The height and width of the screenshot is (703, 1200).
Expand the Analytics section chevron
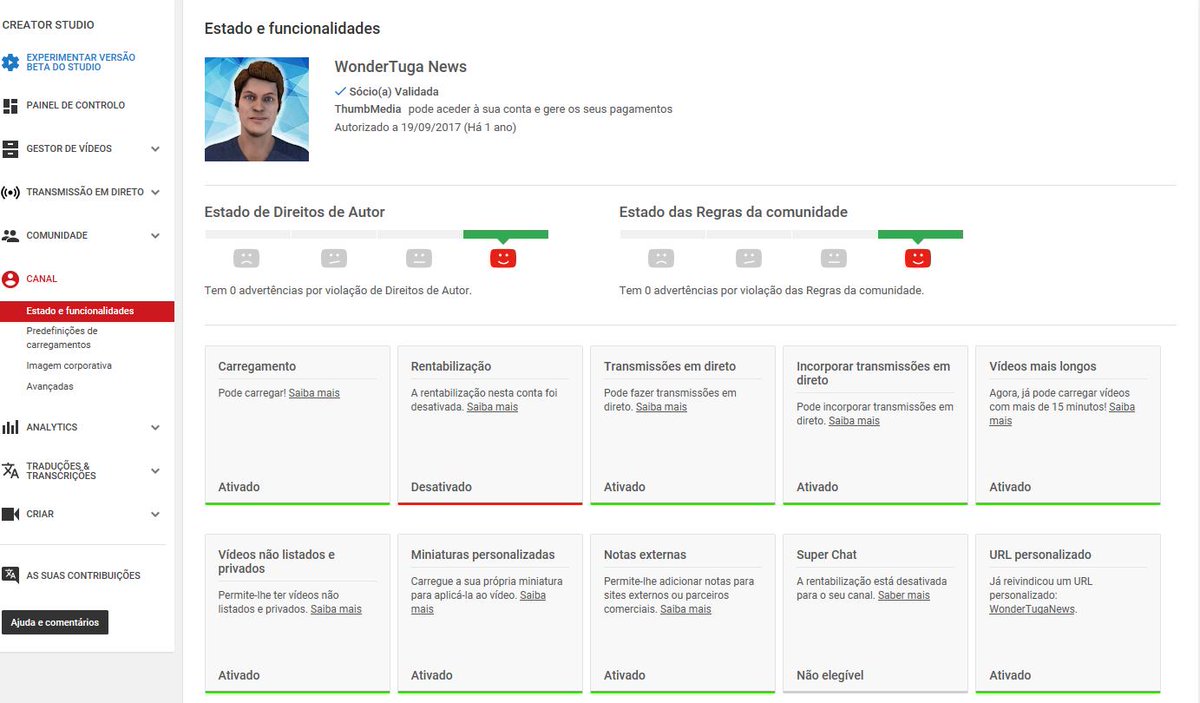coord(155,427)
